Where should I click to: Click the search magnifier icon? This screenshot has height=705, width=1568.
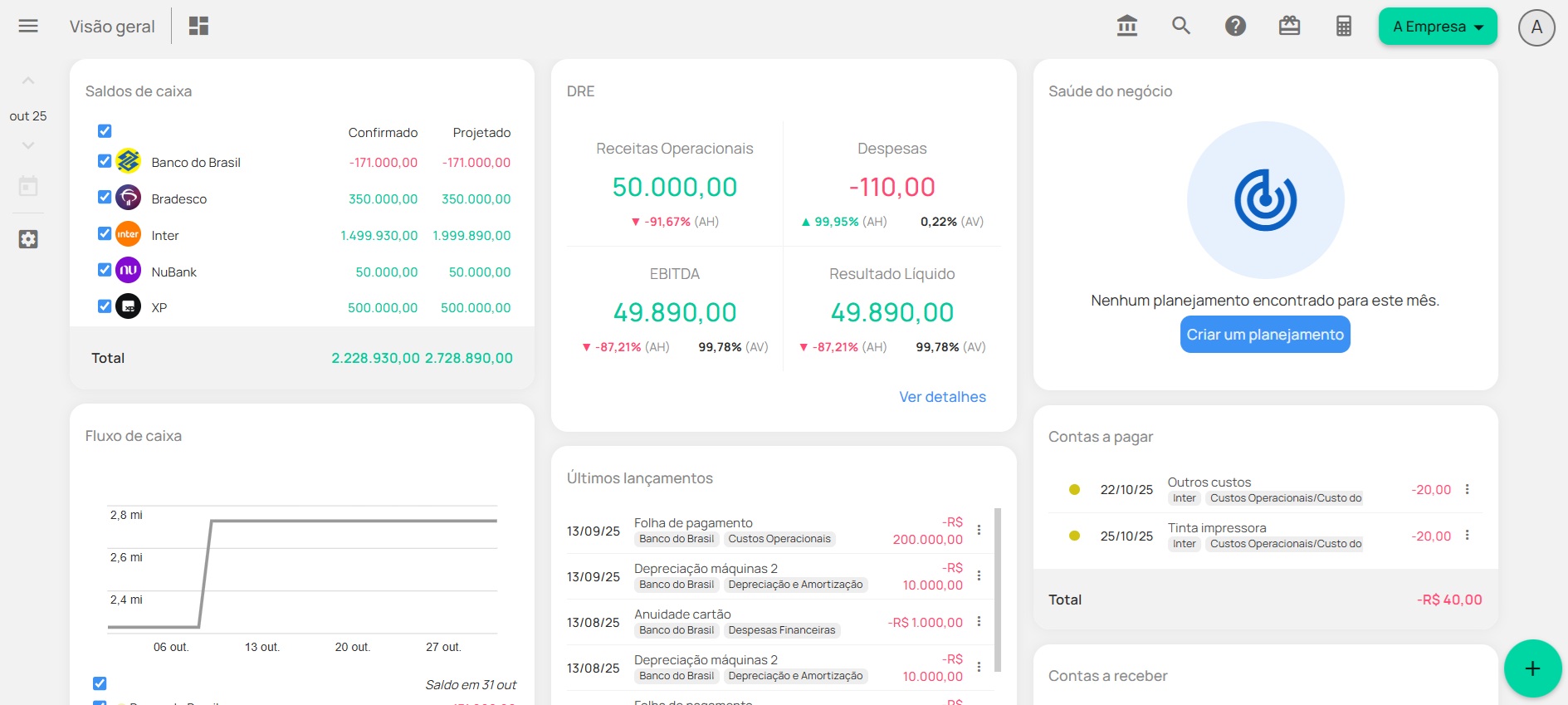(1181, 26)
